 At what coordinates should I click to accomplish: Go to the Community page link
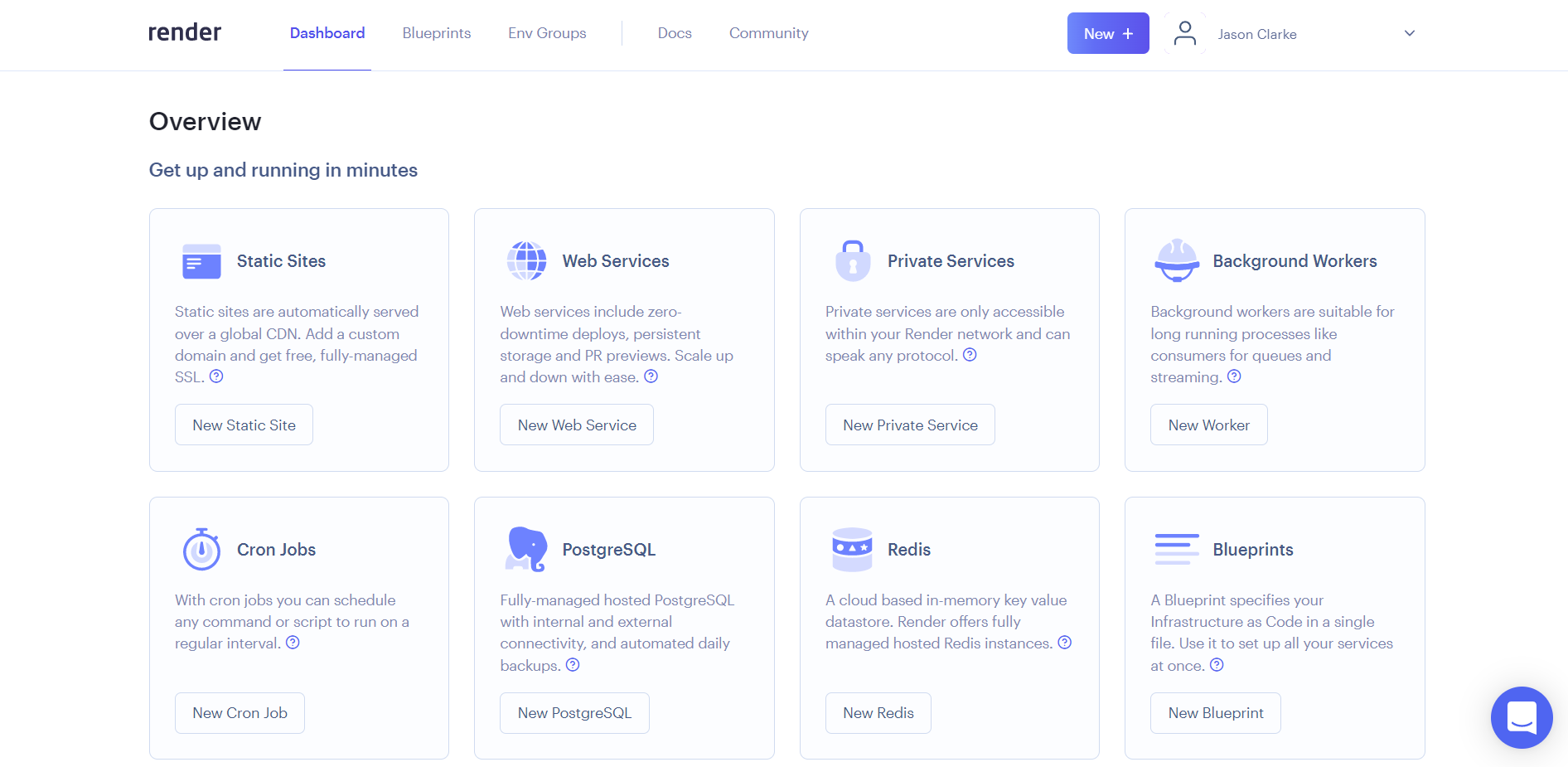pos(768,33)
